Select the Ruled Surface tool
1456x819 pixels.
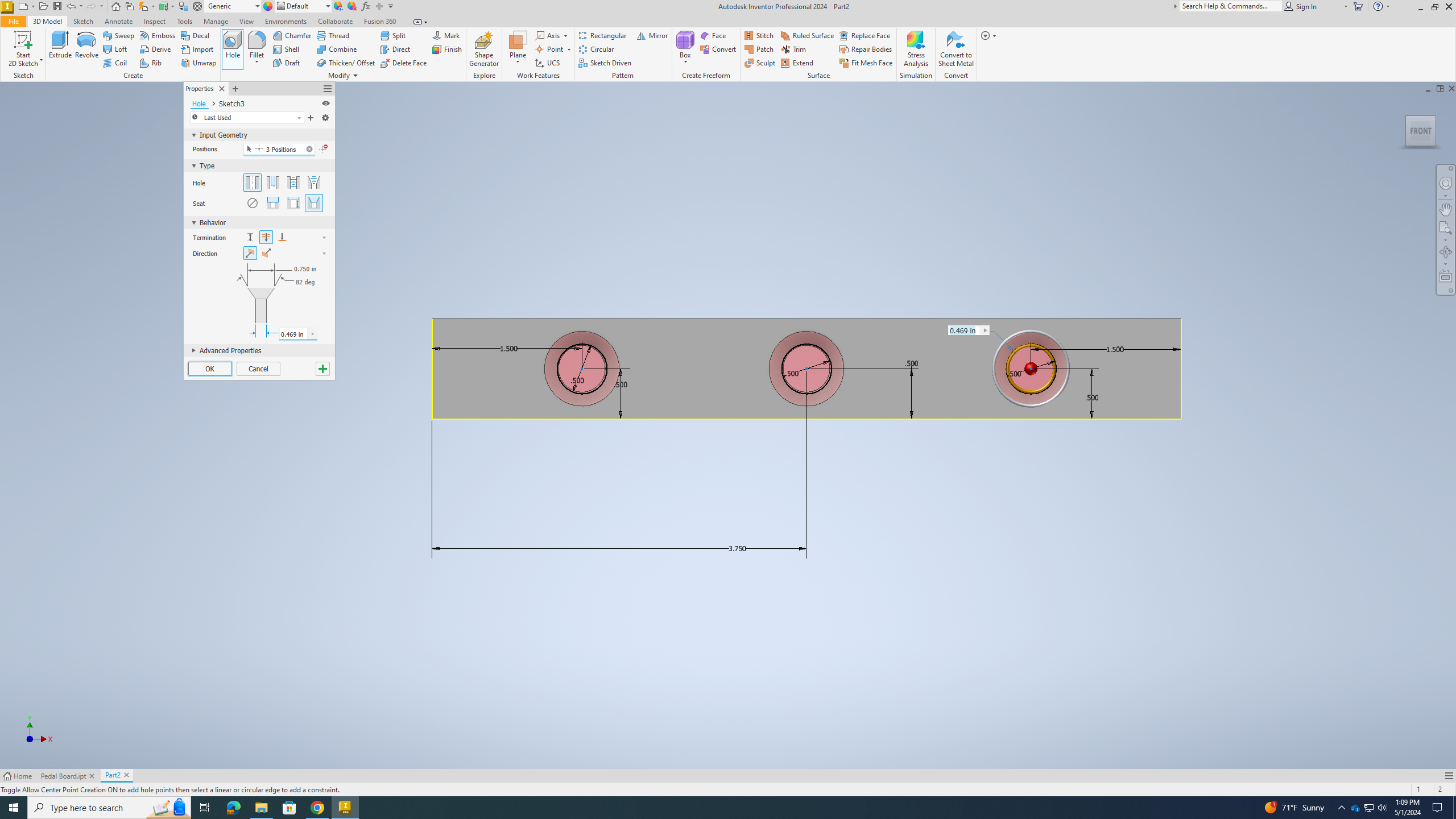807,35
